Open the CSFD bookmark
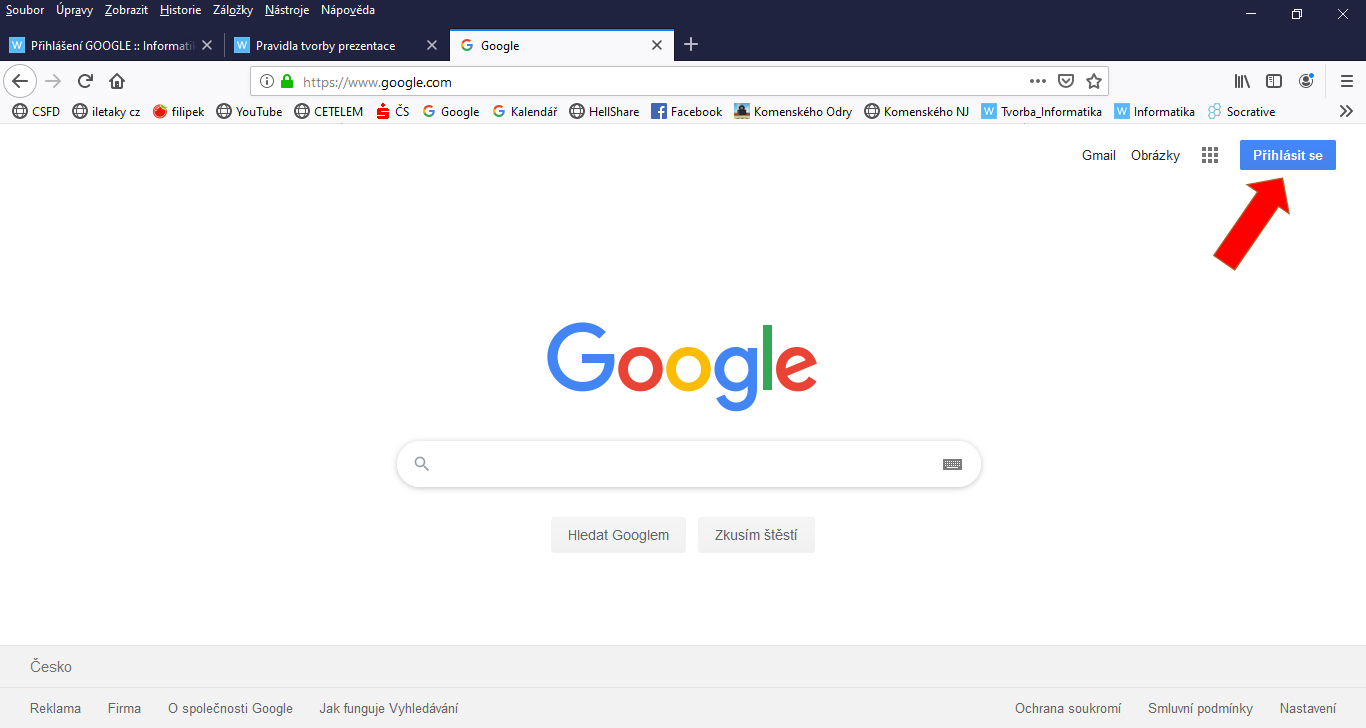The height and width of the screenshot is (728, 1366). pyautogui.click(x=36, y=112)
